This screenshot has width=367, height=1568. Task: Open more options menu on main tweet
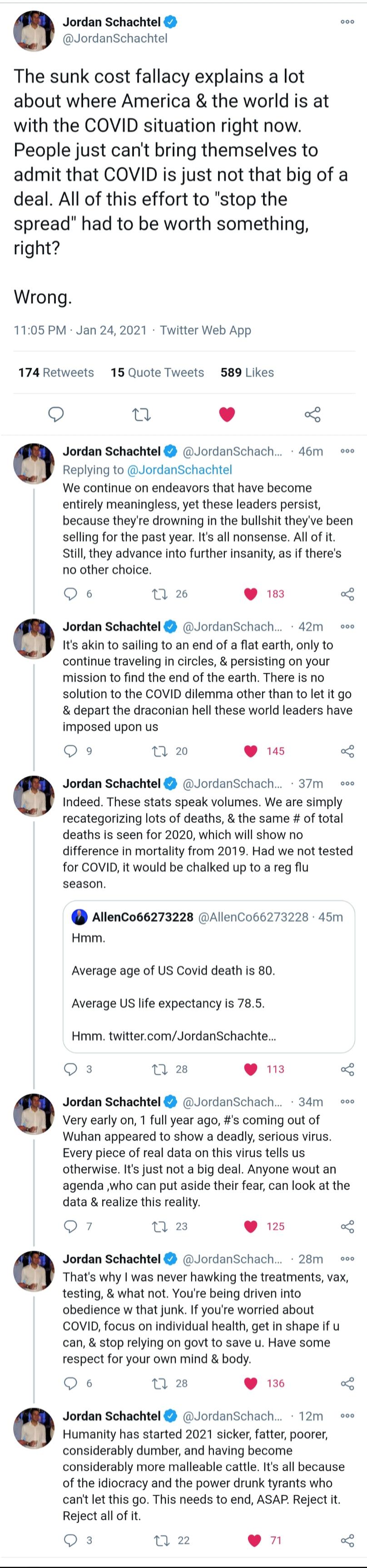coord(347,22)
